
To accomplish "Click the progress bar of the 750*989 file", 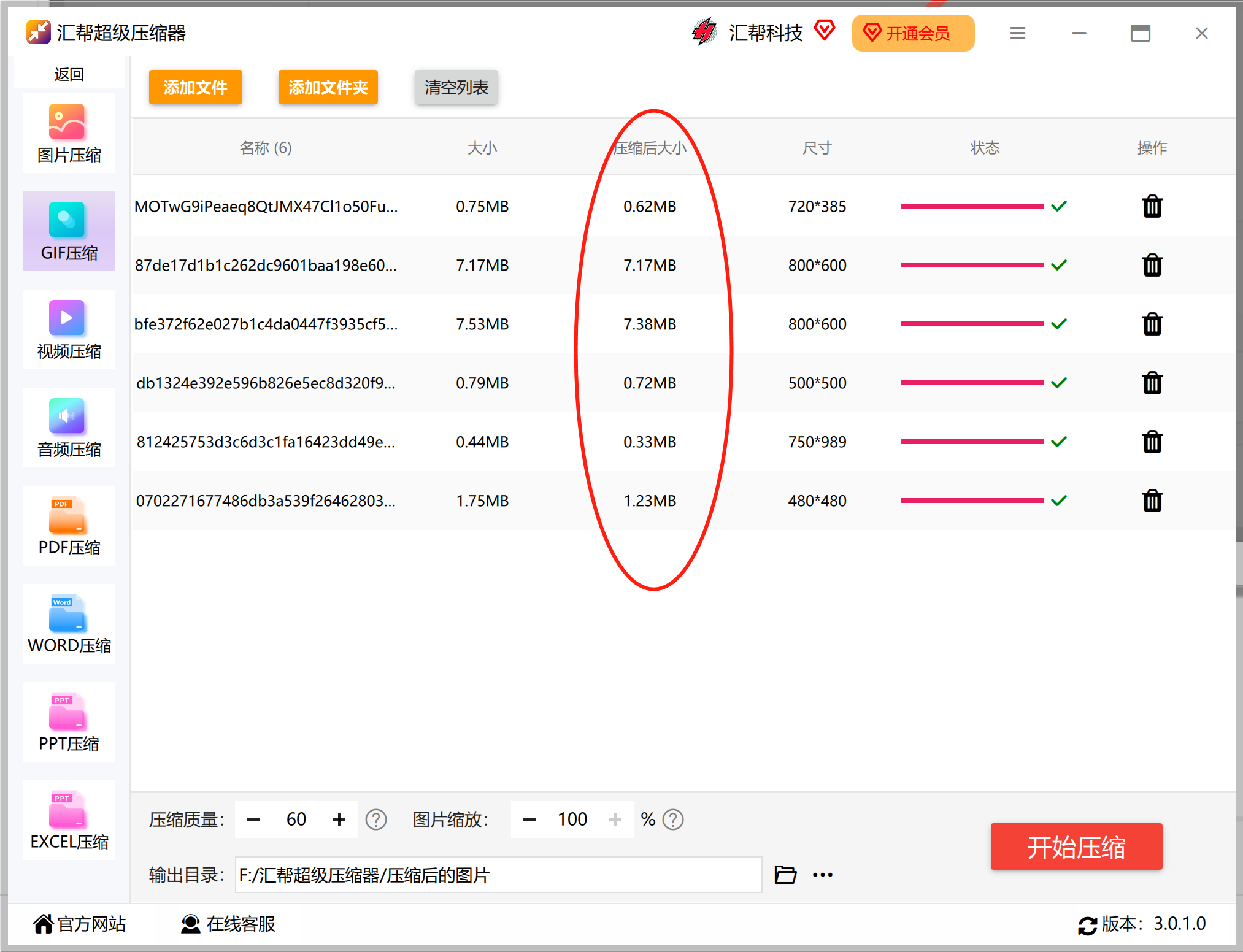I will (x=972, y=442).
